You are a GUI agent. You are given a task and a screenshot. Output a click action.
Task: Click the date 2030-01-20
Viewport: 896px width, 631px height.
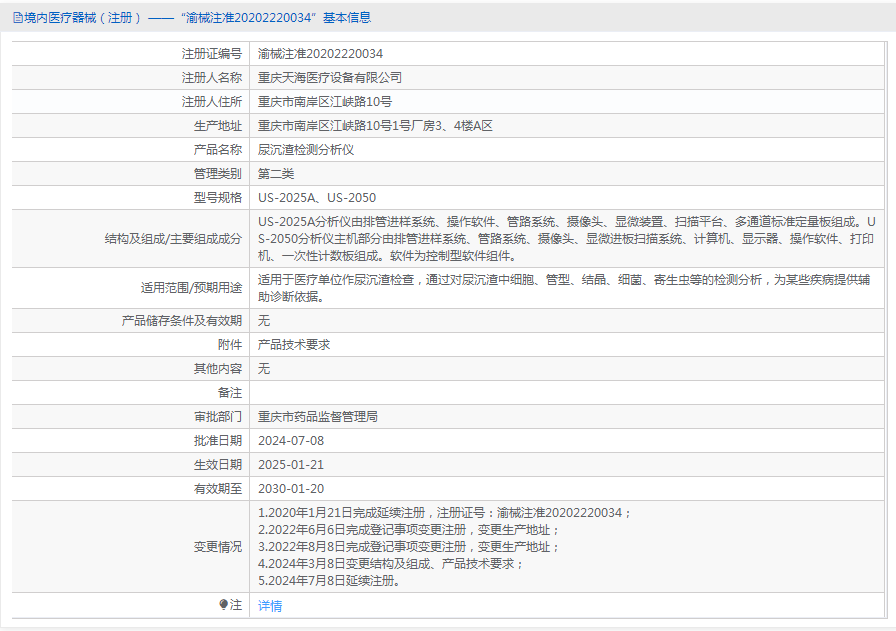(291, 489)
